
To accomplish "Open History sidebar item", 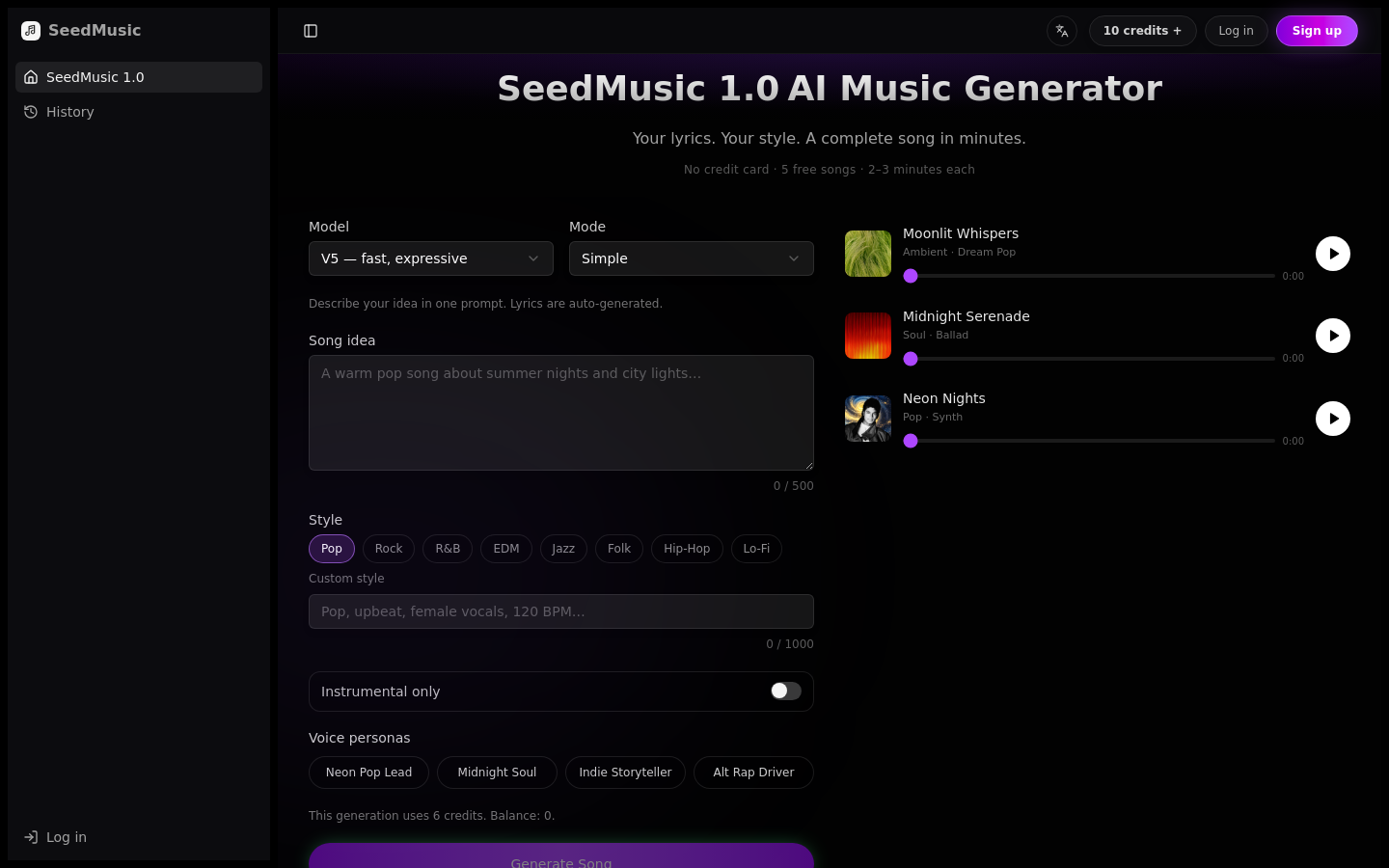I will click(139, 112).
